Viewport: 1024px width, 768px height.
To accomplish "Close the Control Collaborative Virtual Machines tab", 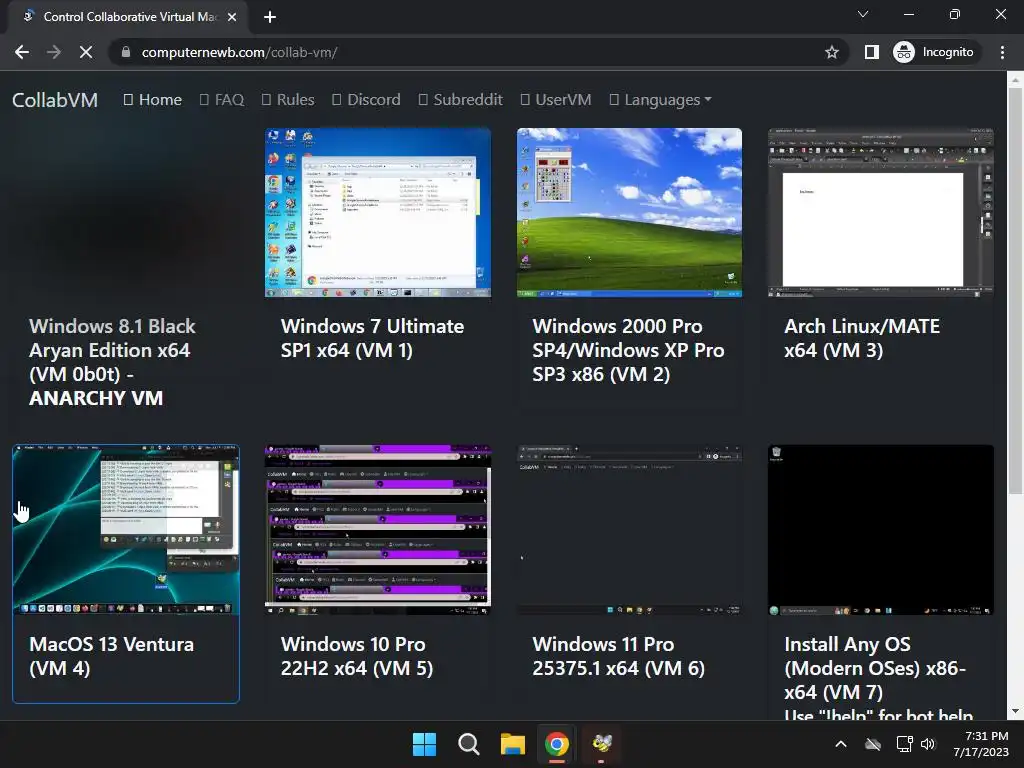I will [232, 17].
